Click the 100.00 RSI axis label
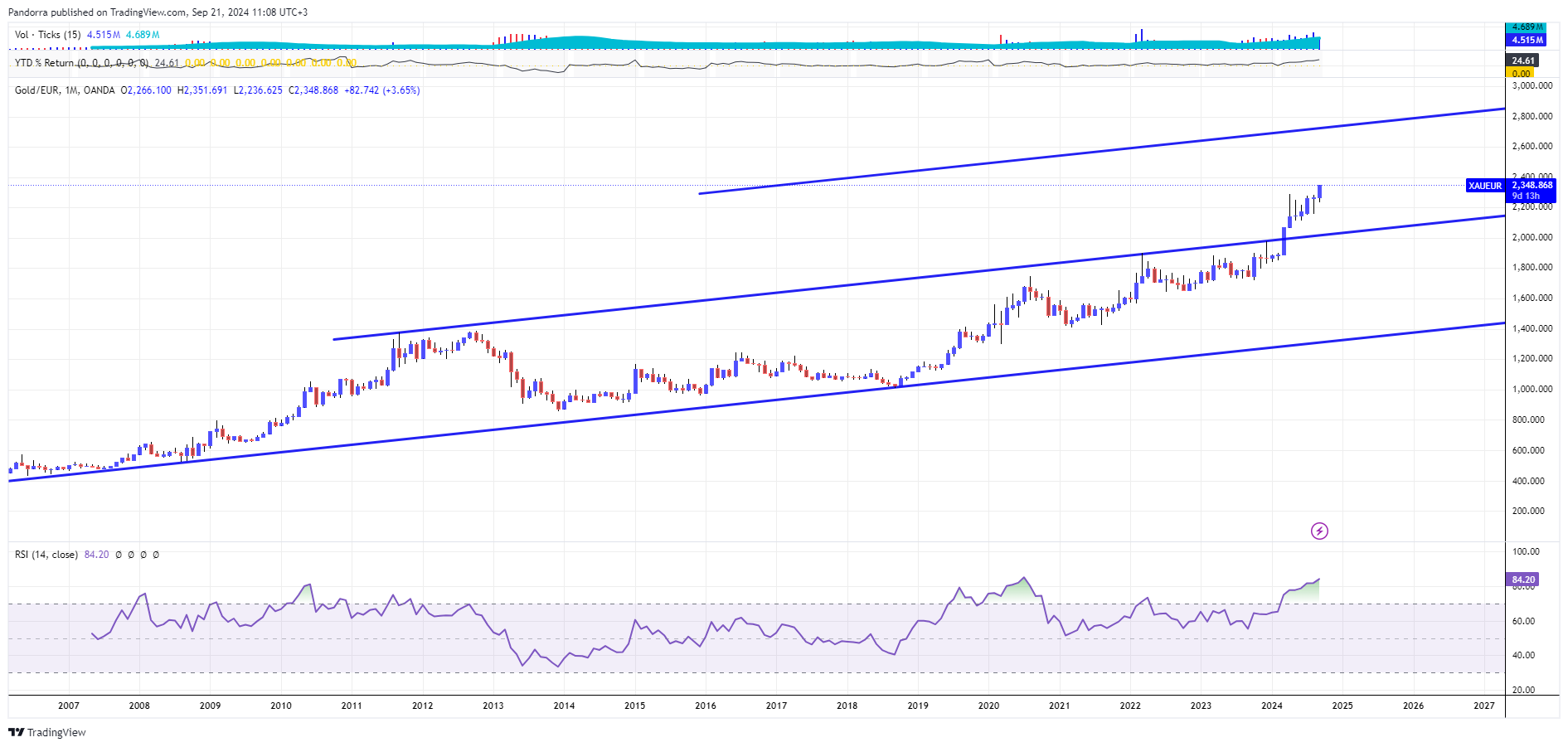1568x747 pixels. (1526, 551)
